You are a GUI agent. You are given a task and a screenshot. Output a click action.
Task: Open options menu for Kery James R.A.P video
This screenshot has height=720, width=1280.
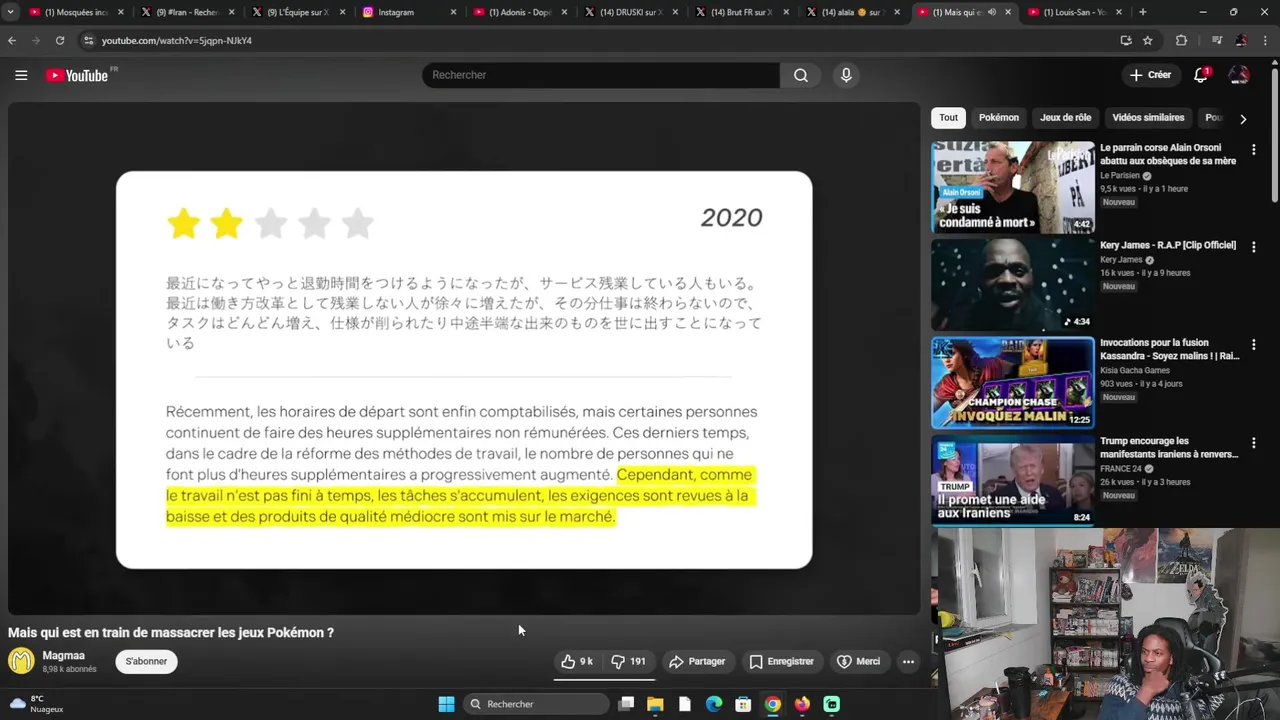1253,247
